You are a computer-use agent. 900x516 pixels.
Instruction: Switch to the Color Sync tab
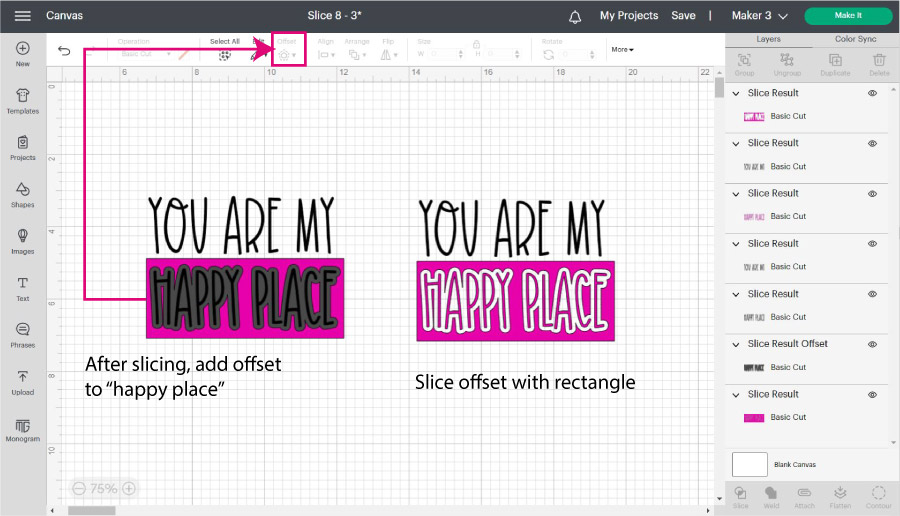pyautogui.click(x=855, y=39)
